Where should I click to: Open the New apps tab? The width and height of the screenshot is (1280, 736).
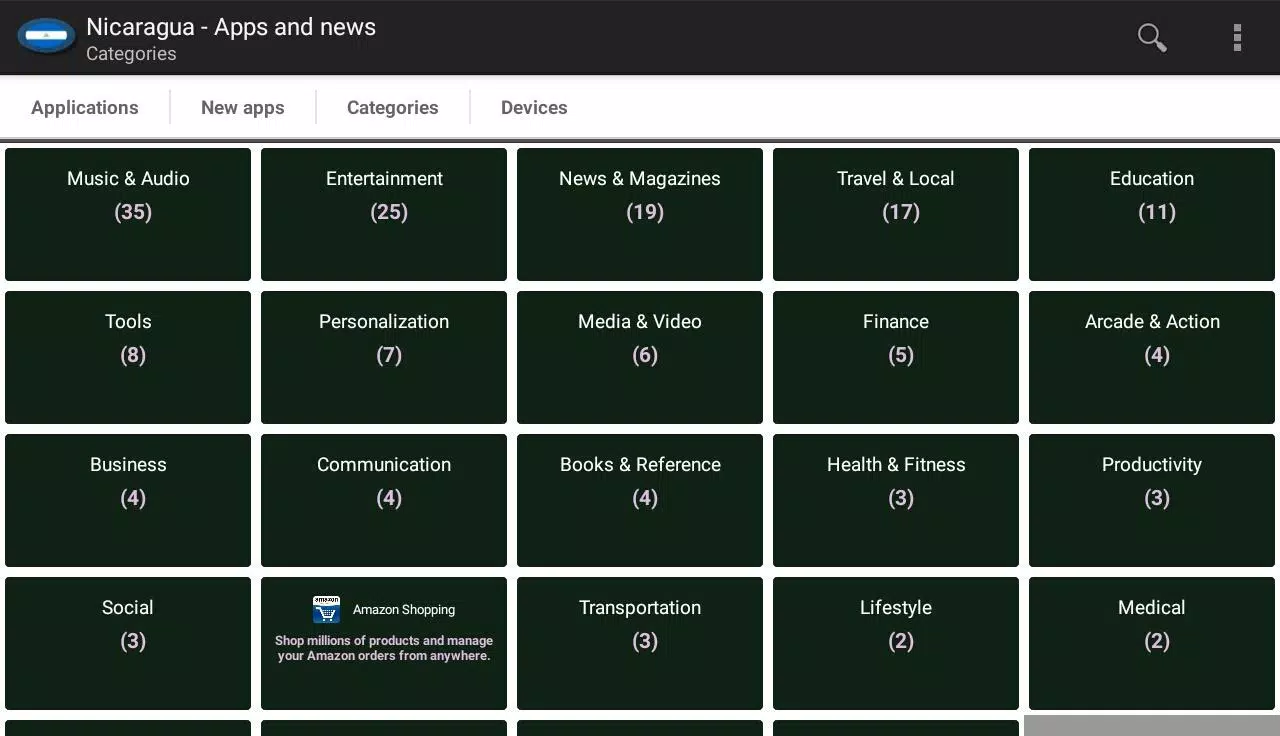[242, 108]
